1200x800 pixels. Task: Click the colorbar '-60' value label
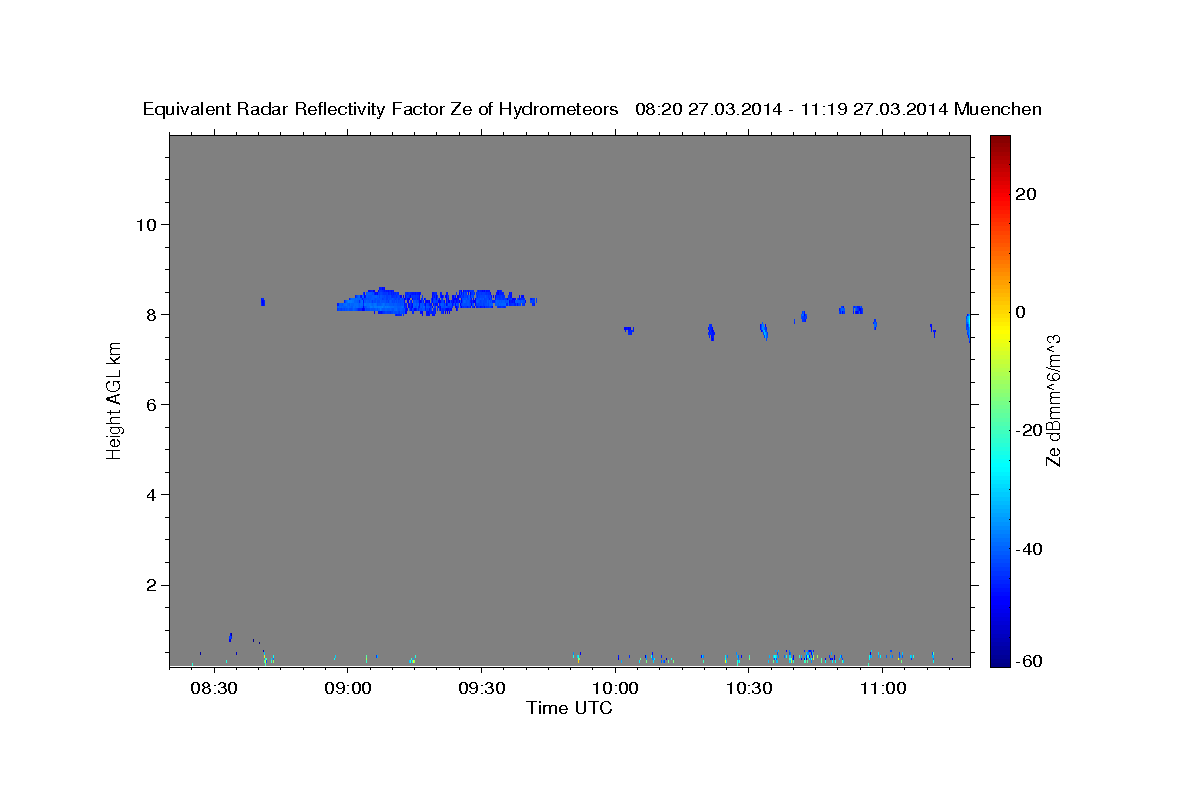[1029, 661]
